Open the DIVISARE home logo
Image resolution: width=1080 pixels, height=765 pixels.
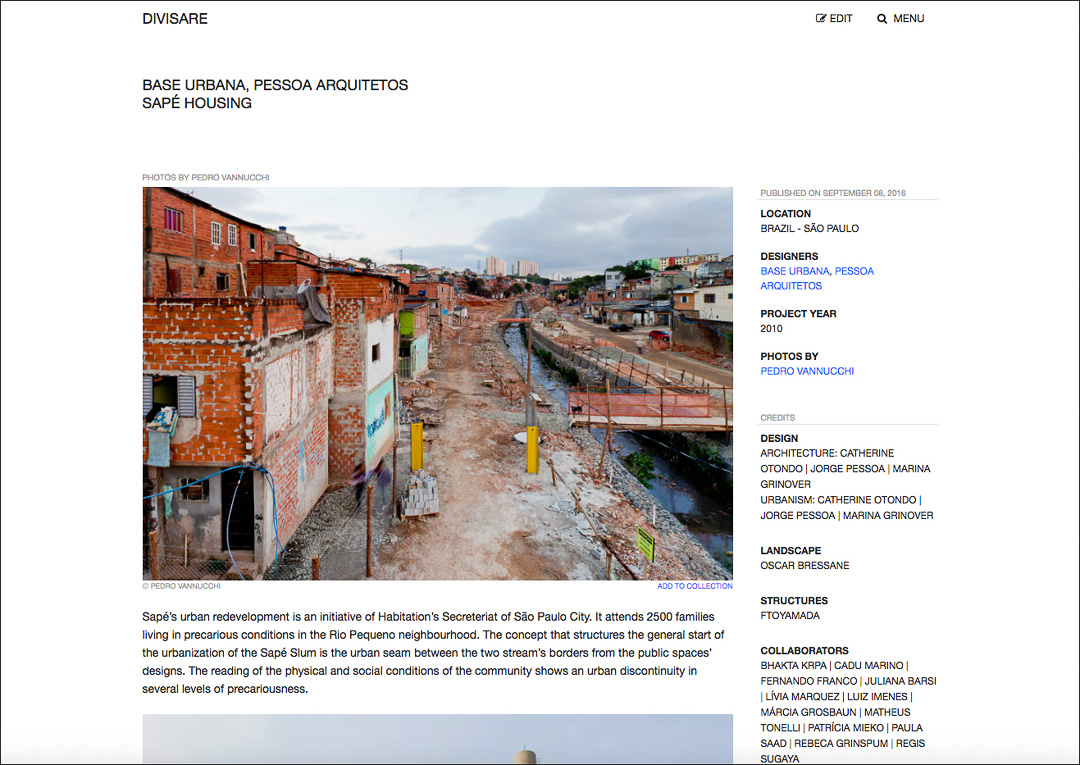pos(175,19)
